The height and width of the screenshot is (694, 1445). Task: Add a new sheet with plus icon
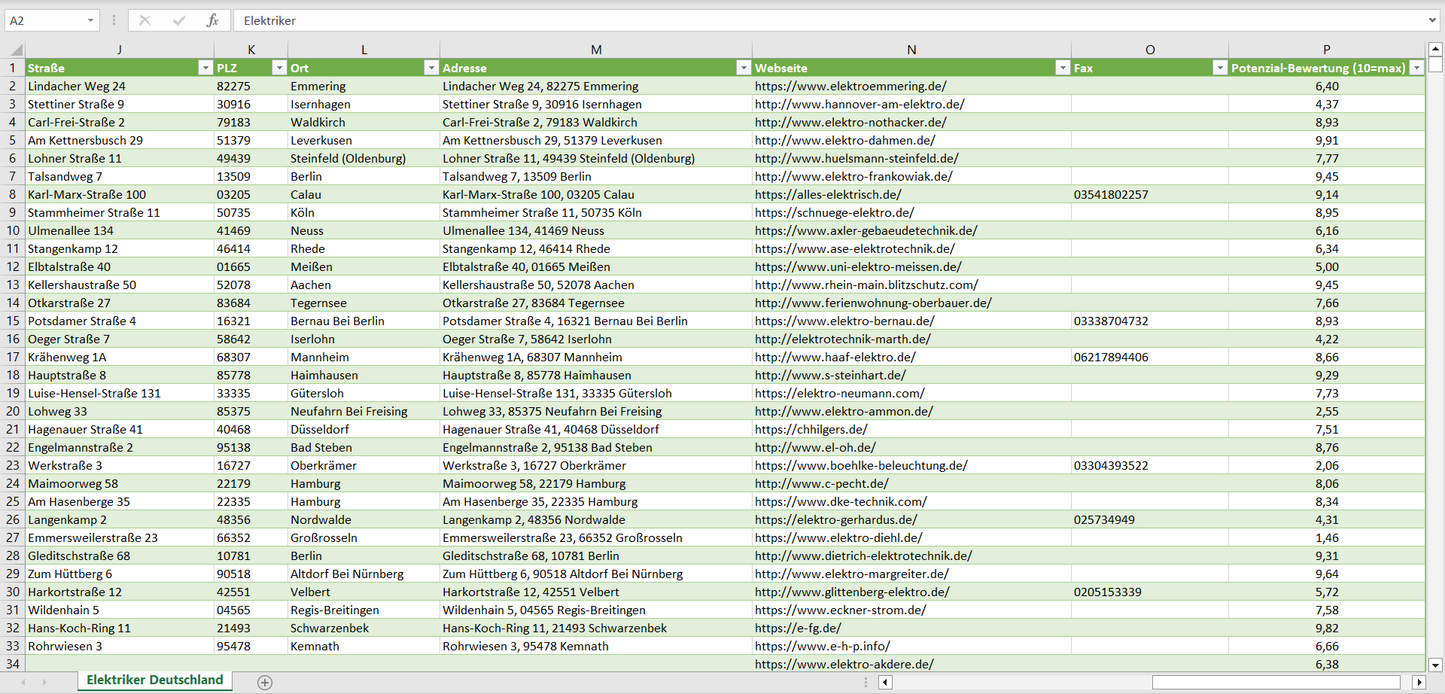click(265, 682)
